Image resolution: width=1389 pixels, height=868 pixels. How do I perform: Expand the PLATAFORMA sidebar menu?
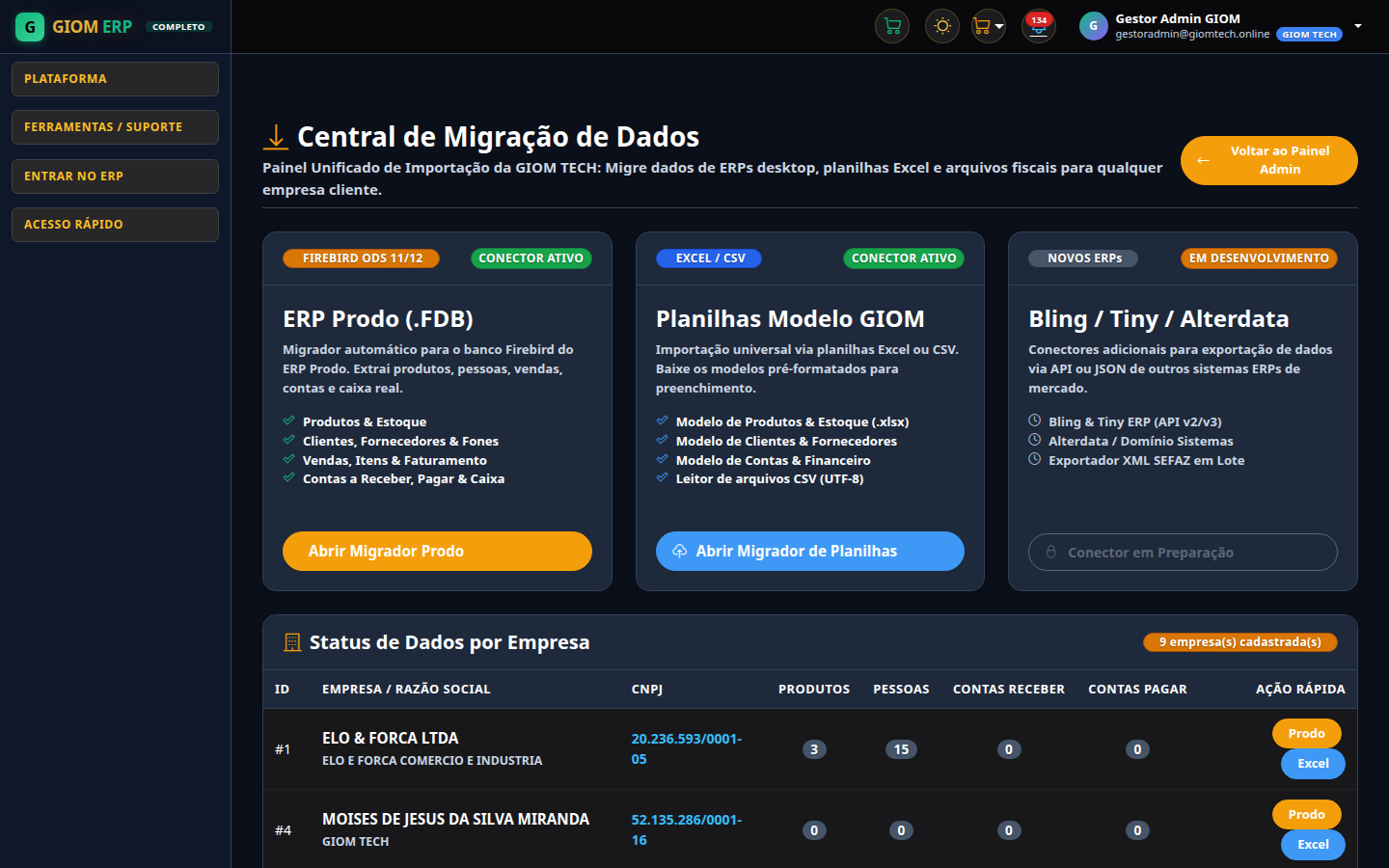115,79
